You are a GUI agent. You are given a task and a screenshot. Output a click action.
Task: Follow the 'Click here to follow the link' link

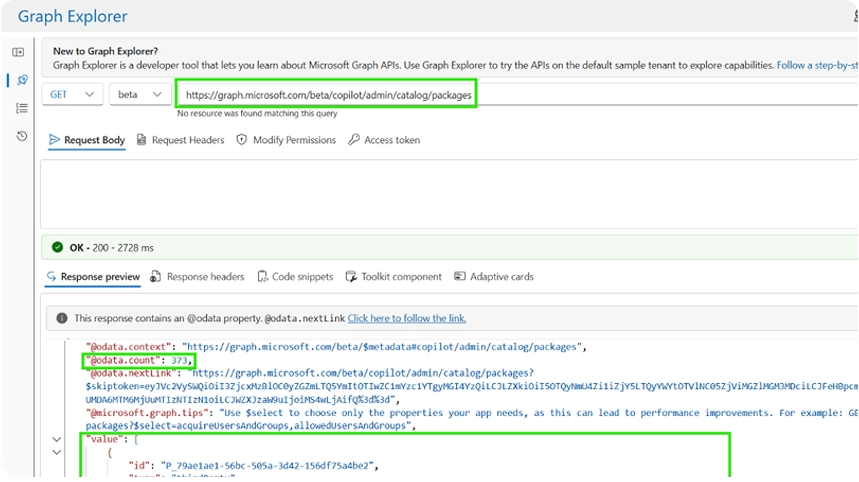click(x=406, y=318)
